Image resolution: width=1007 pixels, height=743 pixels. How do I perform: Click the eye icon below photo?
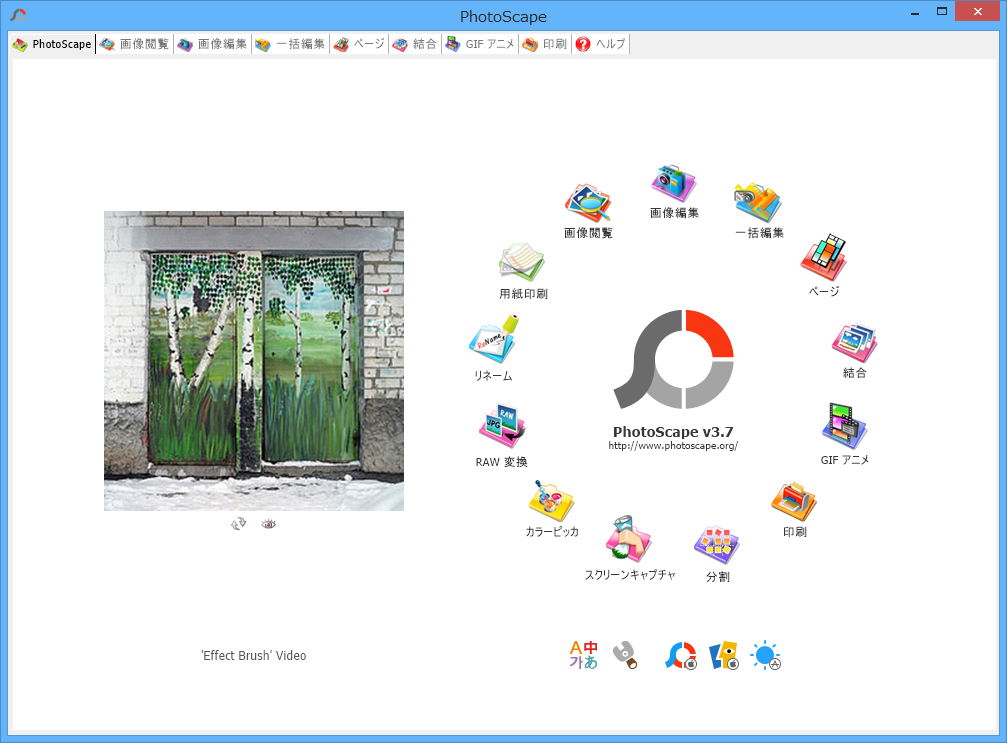point(268,524)
